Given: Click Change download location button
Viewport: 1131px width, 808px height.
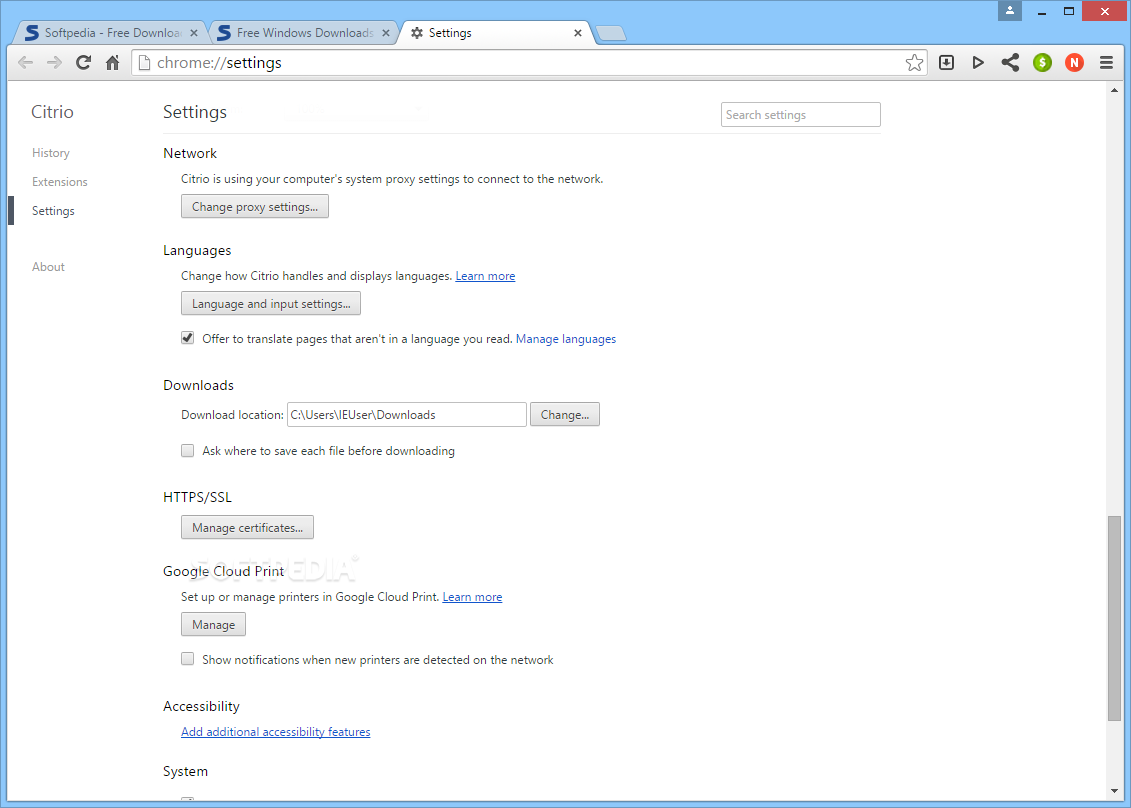Looking at the screenshot, I should [x=565, y=415].
